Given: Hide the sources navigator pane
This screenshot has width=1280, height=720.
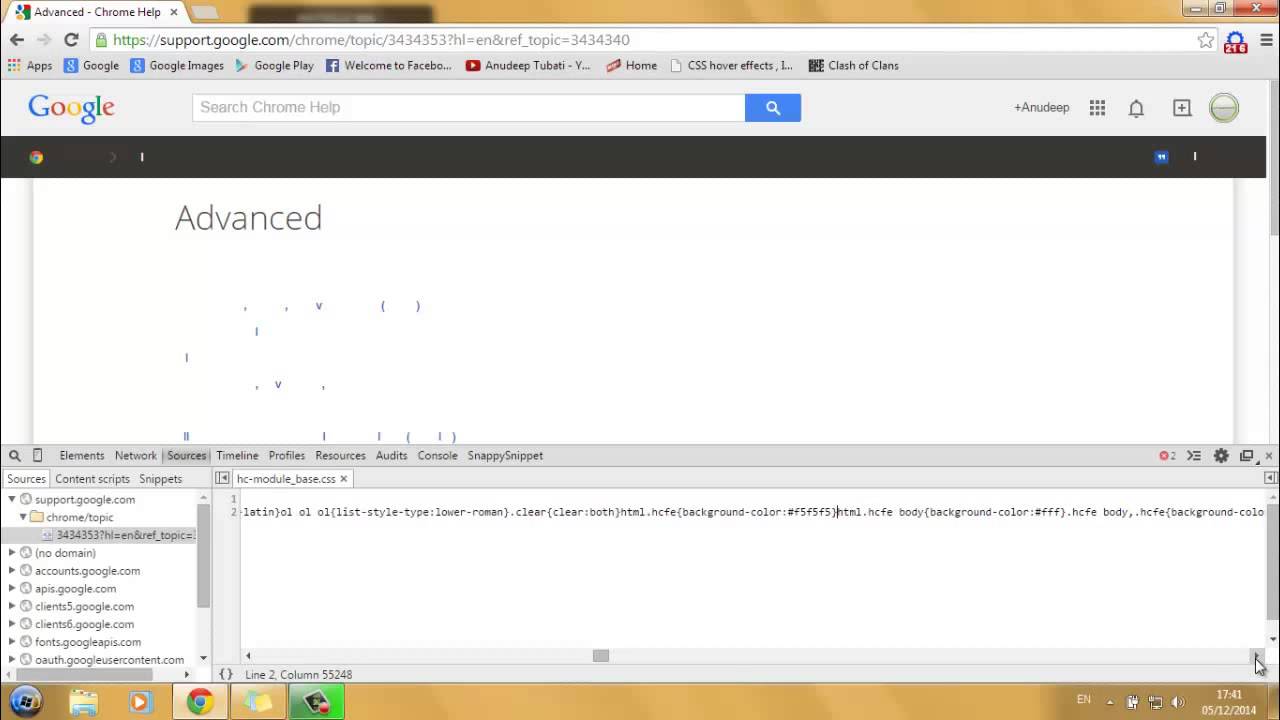Looking at the screenshot, I should point(222,479).
